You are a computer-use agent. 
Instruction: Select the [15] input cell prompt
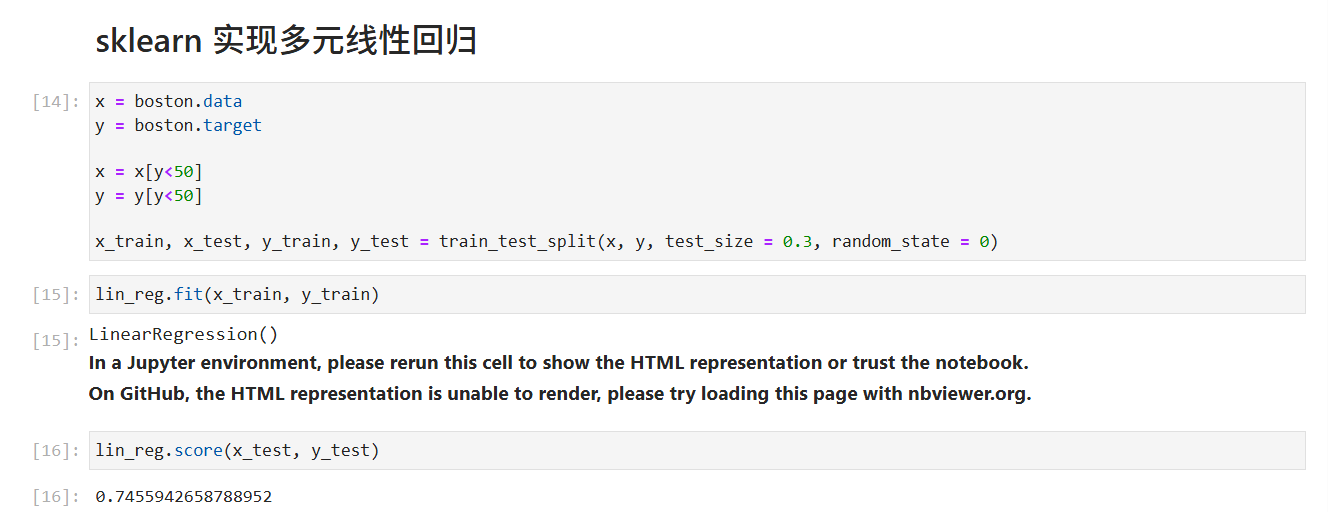click(x=56, y=294)
